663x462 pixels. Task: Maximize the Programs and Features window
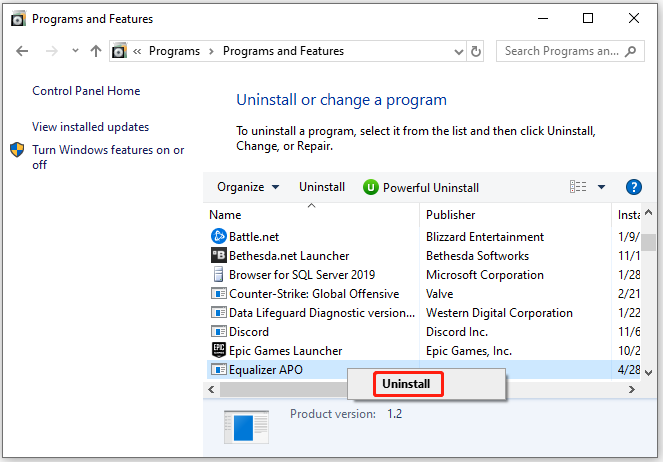pos(588,18)
